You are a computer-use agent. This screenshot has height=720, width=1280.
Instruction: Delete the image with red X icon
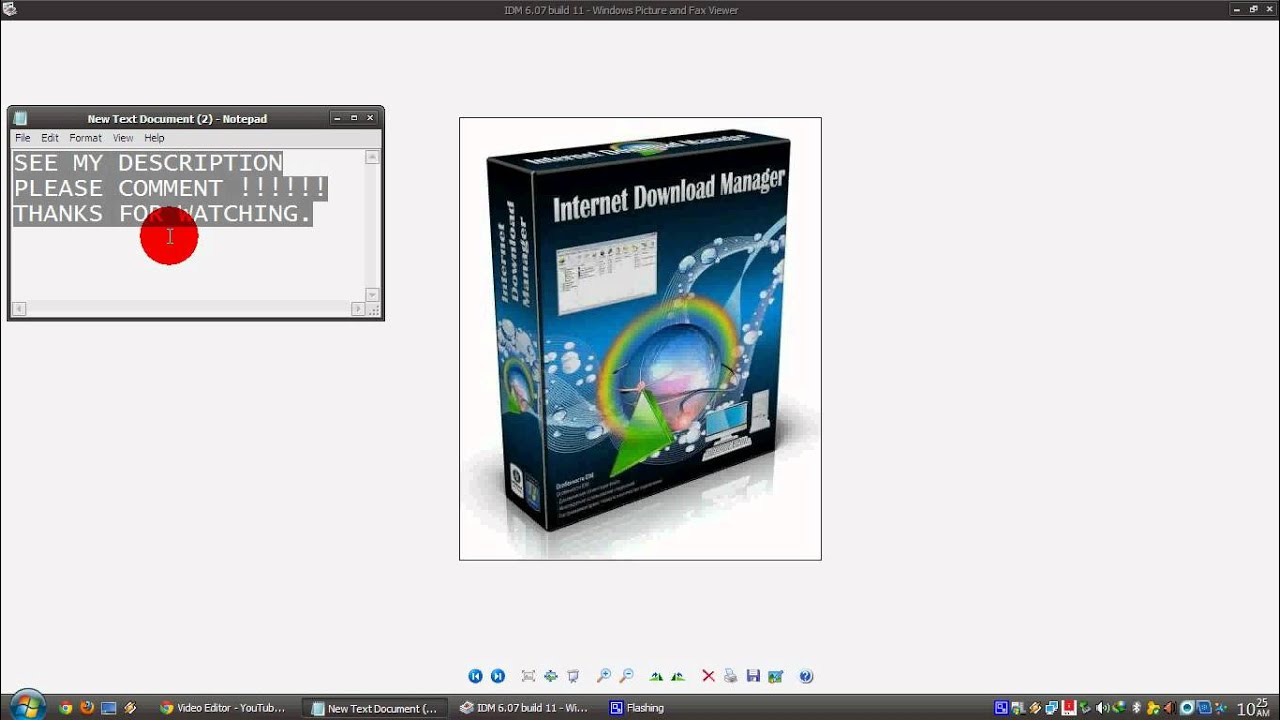coord(708,676)
